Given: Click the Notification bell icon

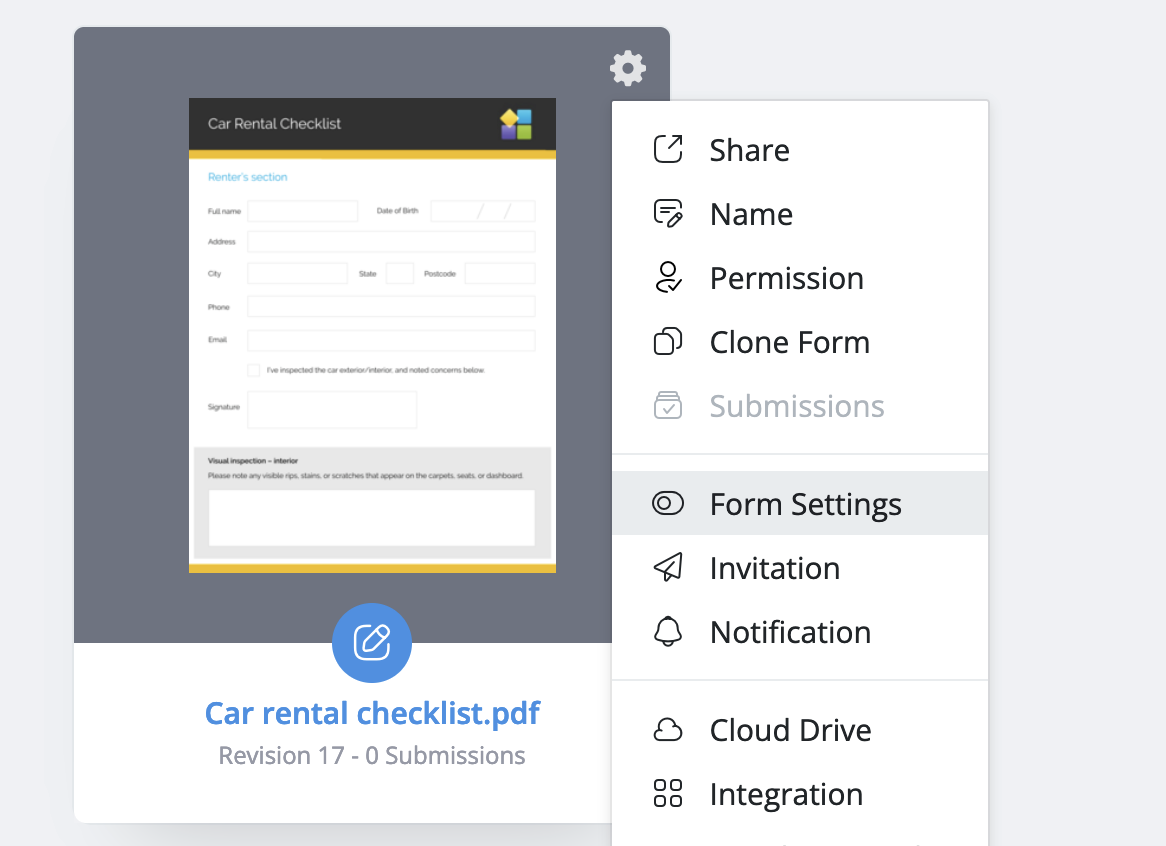Looking at the screenshot, I should point(667,632).
